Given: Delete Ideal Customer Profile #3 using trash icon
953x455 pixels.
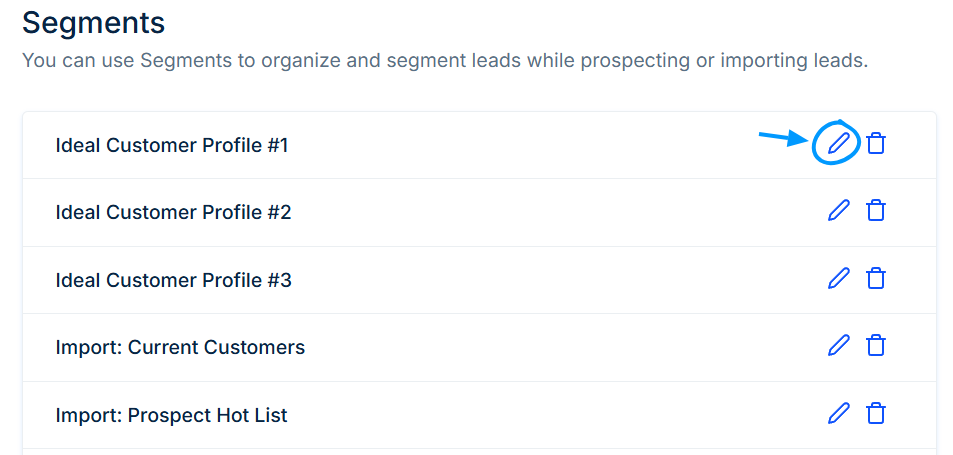Looking at the screenshot, I should tap(876, 278).
